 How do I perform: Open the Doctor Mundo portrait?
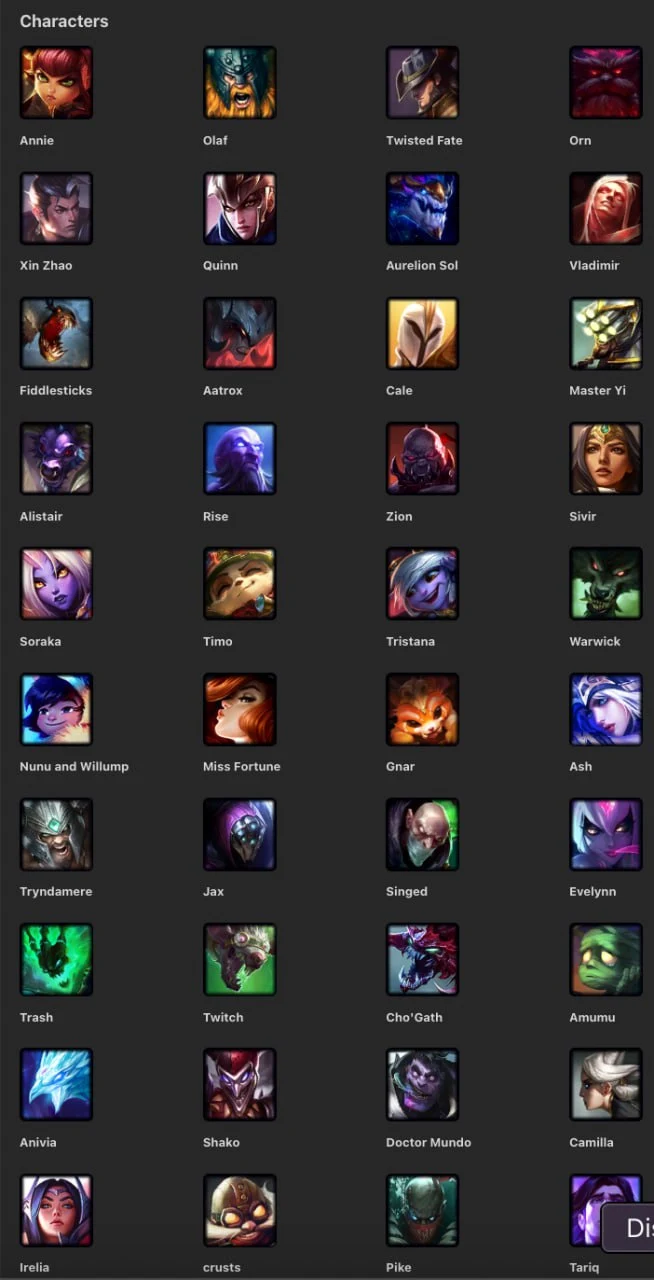[422, 1085]
